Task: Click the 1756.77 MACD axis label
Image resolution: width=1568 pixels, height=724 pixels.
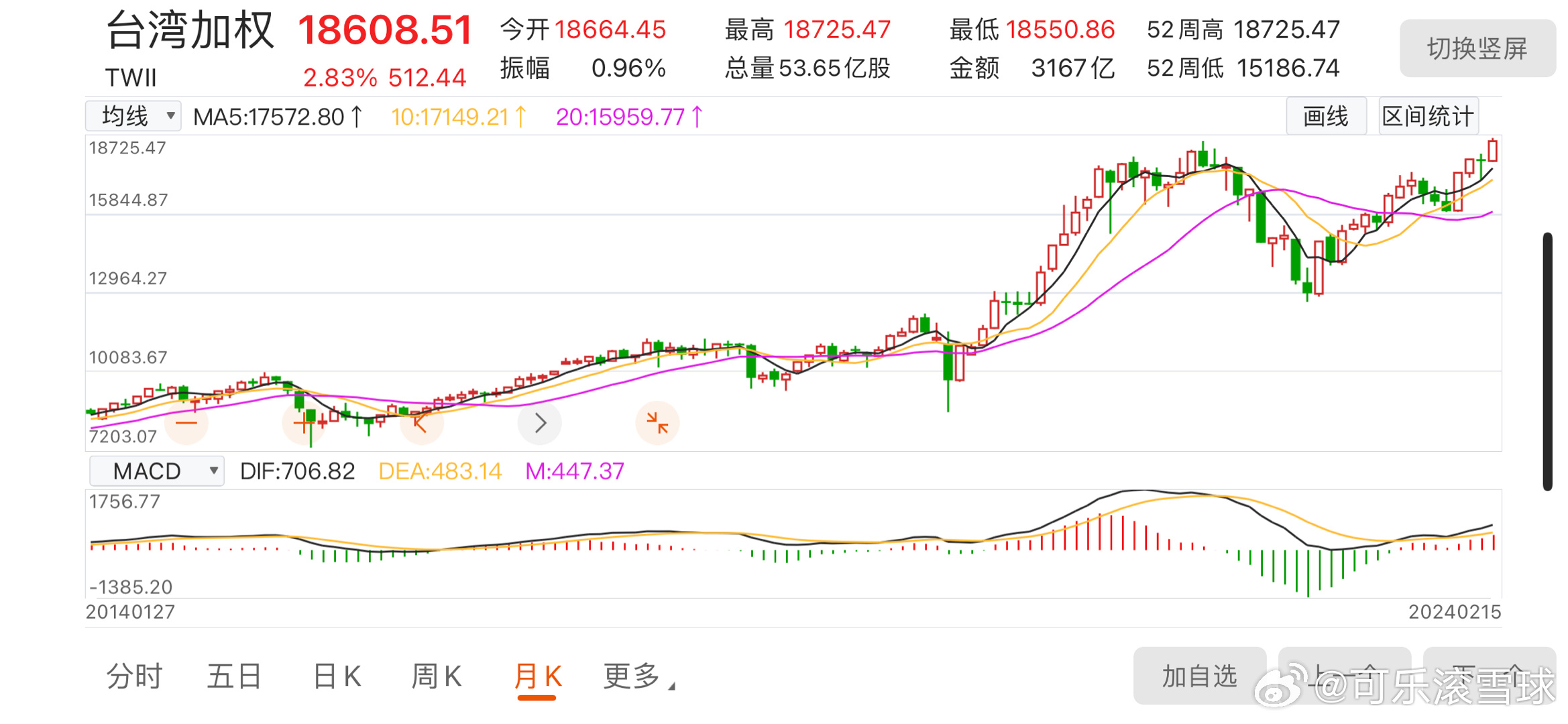Action: pos(124,501)
